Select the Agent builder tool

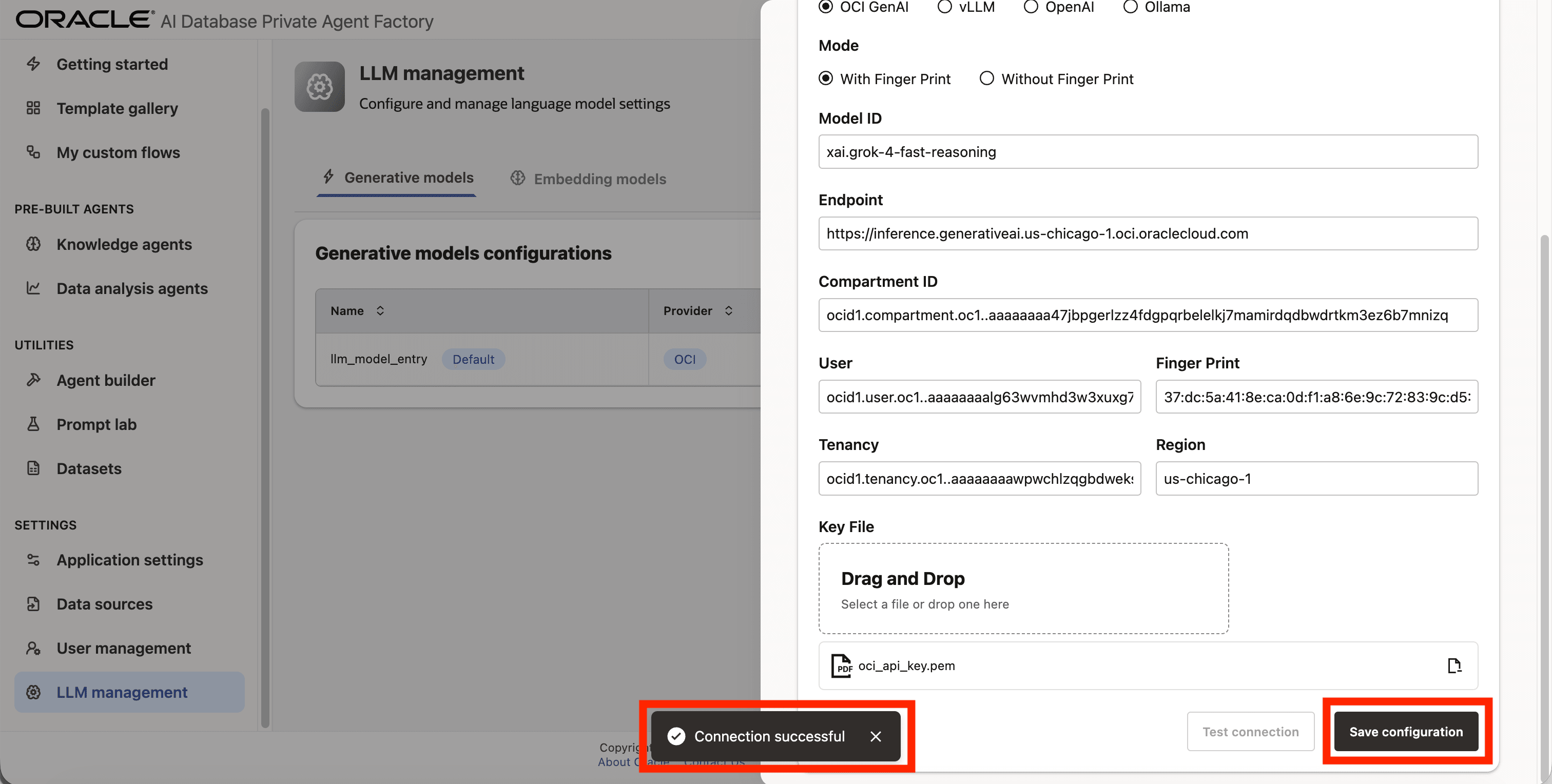106,380
